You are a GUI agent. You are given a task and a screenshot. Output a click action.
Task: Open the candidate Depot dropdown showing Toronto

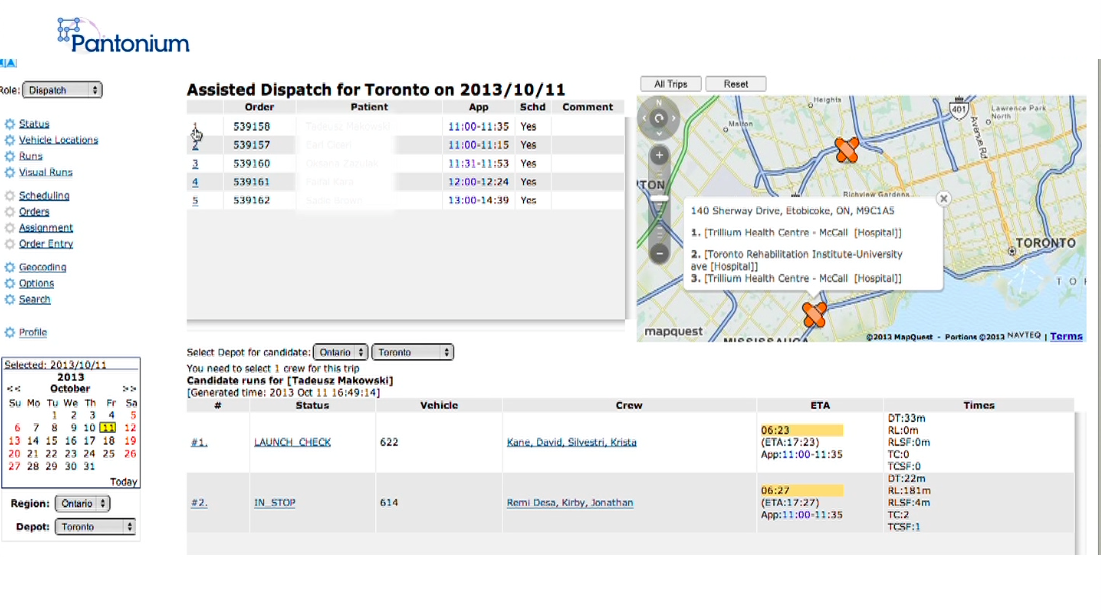tap(413, 352)
